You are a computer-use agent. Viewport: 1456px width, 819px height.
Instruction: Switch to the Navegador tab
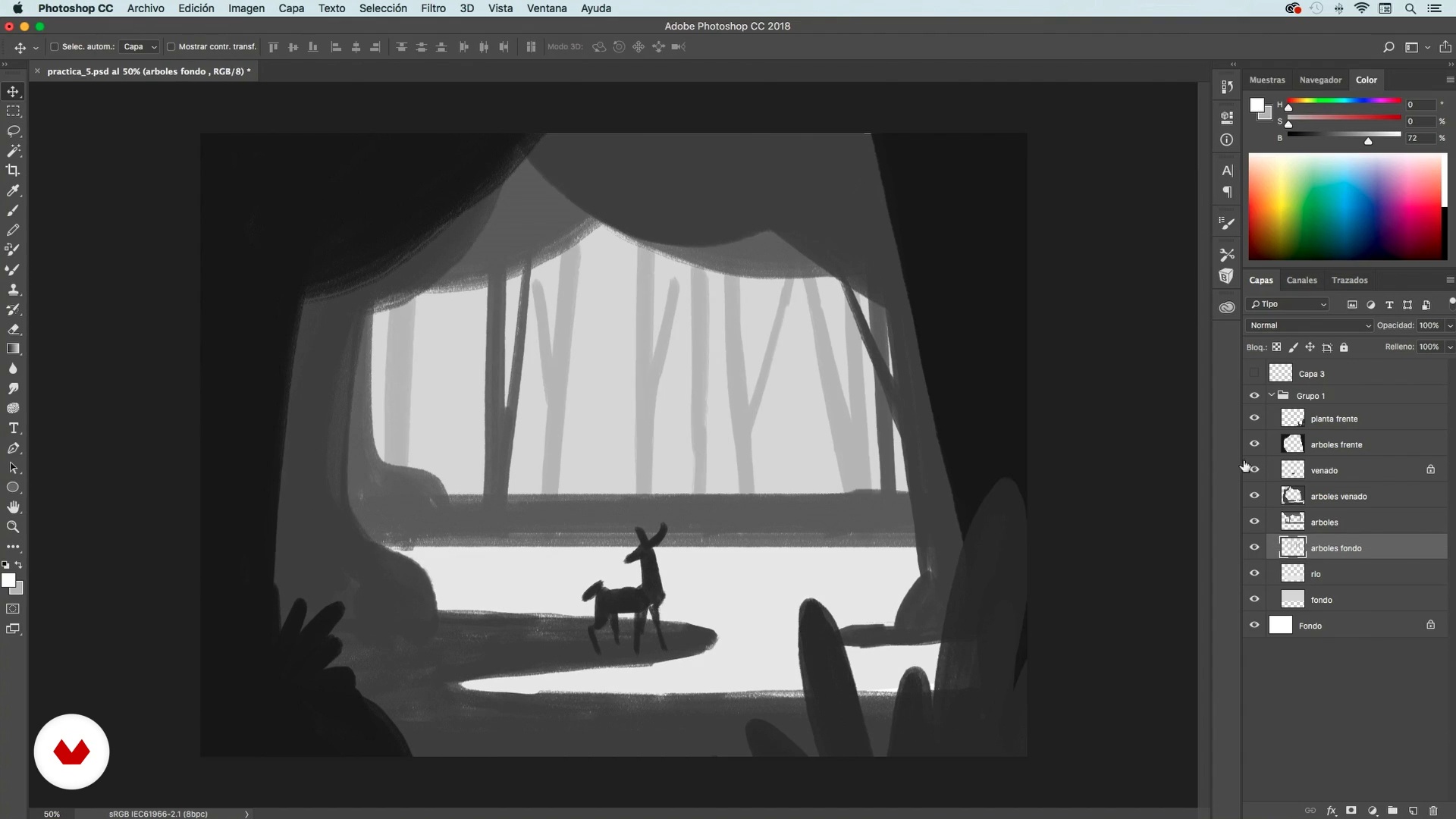click(1320, 80)
